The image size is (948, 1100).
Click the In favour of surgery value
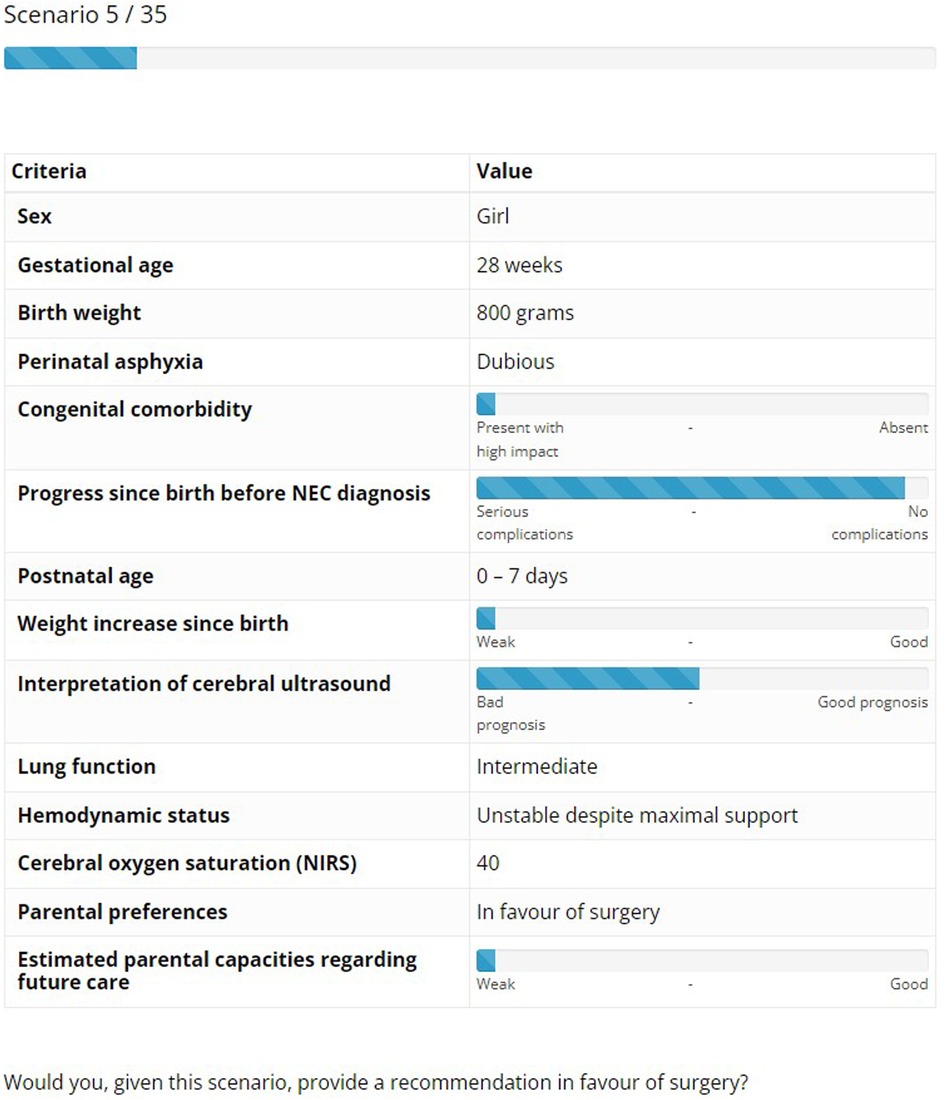tap(568, 912)
